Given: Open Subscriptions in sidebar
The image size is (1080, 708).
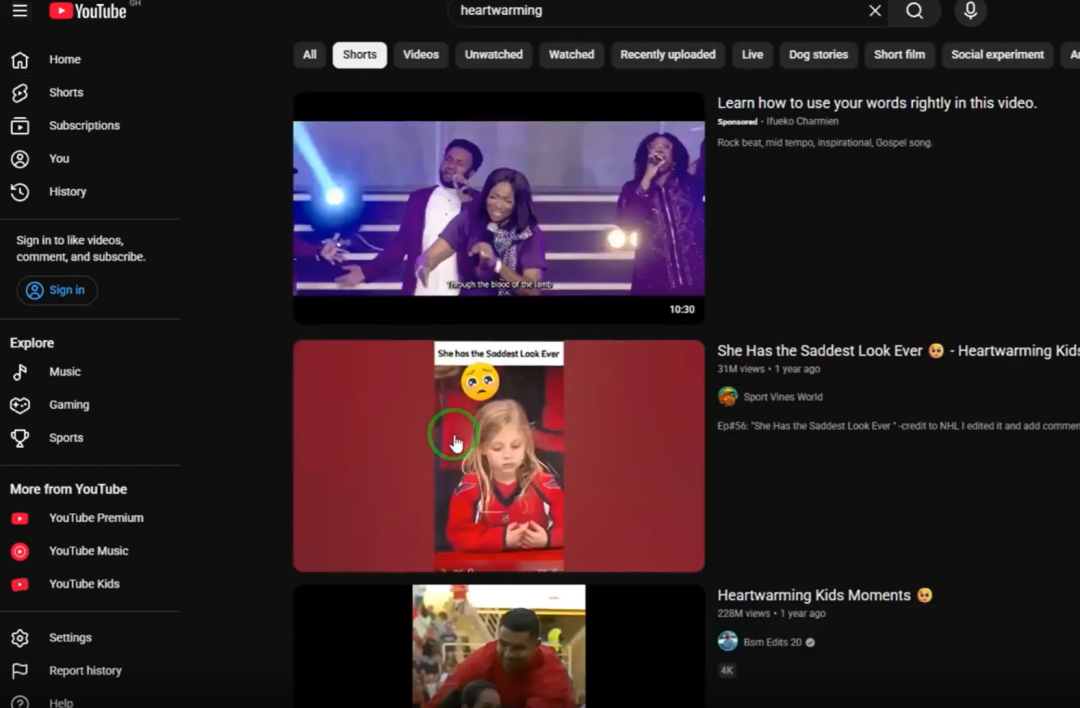Looking at the screenshot, I should tap(83, 126).
